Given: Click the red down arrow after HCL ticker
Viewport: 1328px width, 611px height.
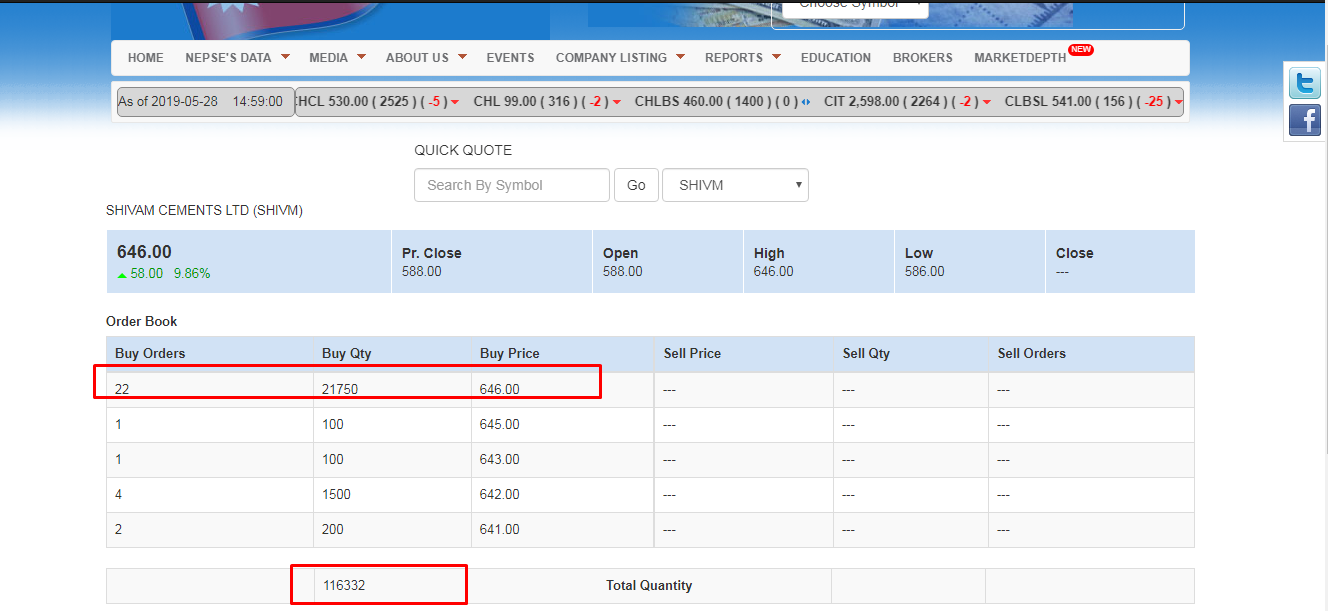Looking at the screenshot, I should coord(455,102).
